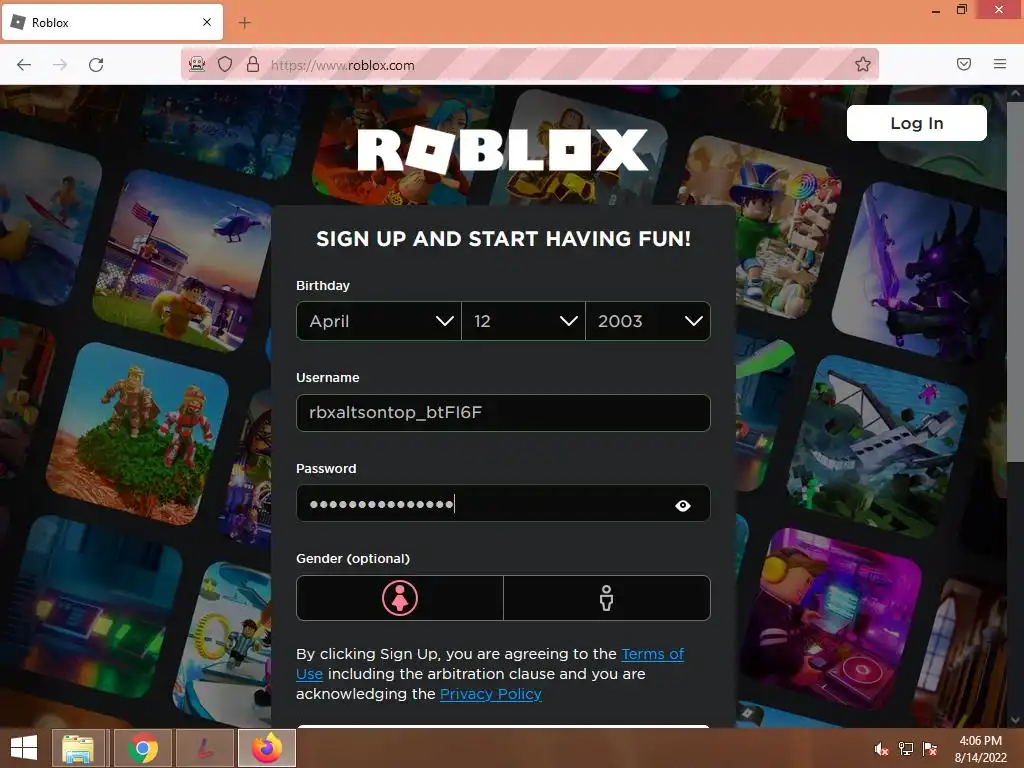Select the Roblox browser tab
This screenshot has height=768, width=1024.
point(113,22)
